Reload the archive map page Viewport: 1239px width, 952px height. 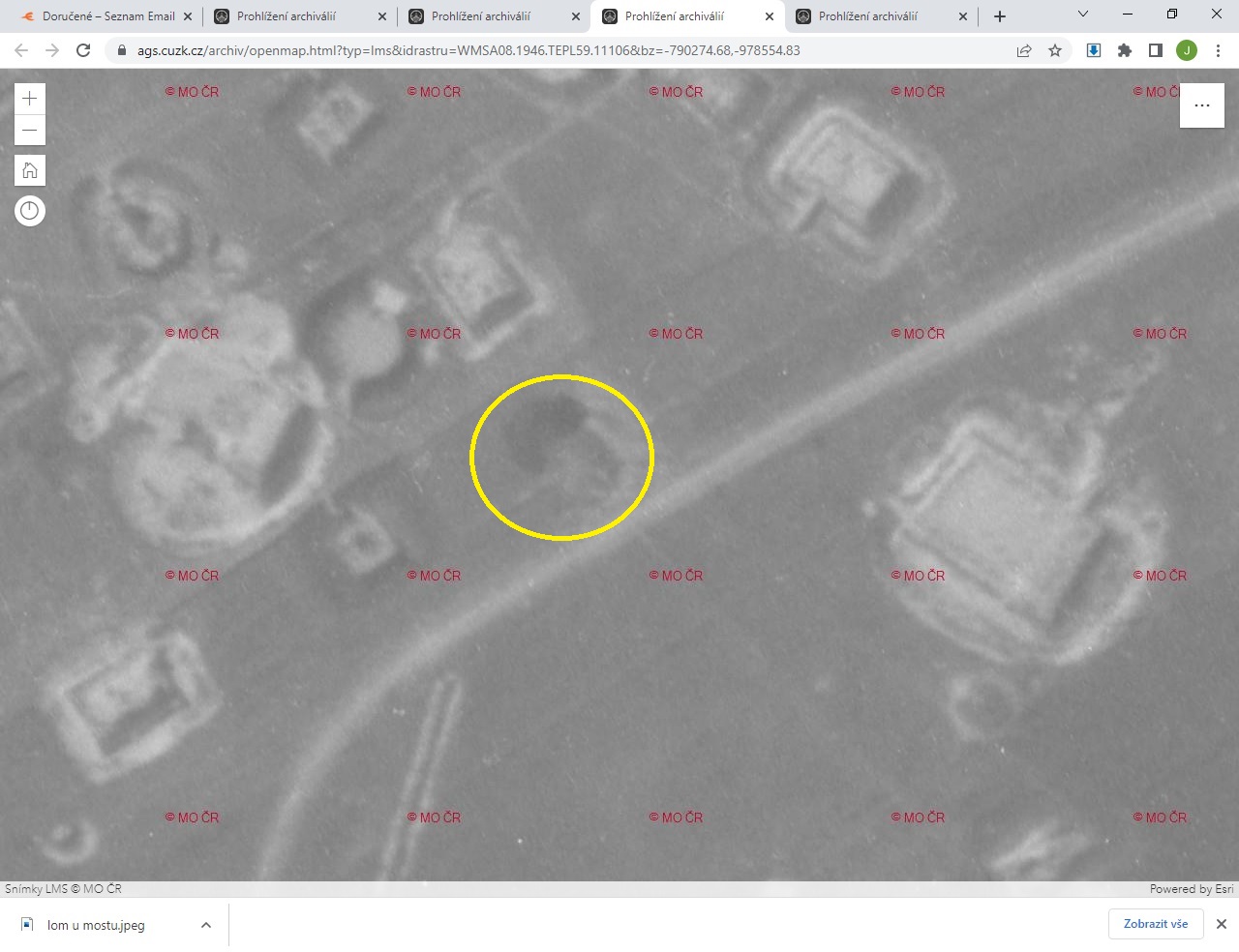click(x=83, y=50)
